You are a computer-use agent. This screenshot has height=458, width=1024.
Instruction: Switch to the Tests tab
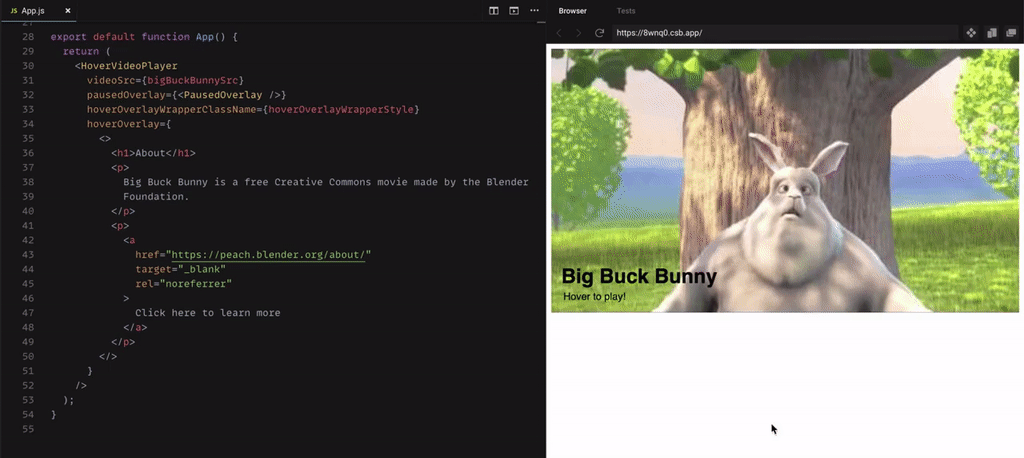[x=626, y=11]
